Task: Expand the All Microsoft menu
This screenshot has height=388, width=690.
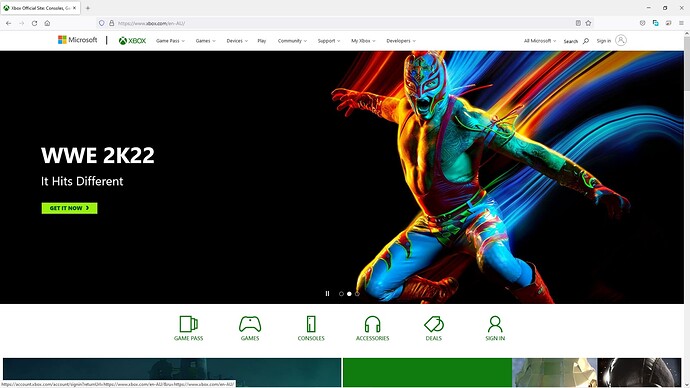Action: point(540,41)
